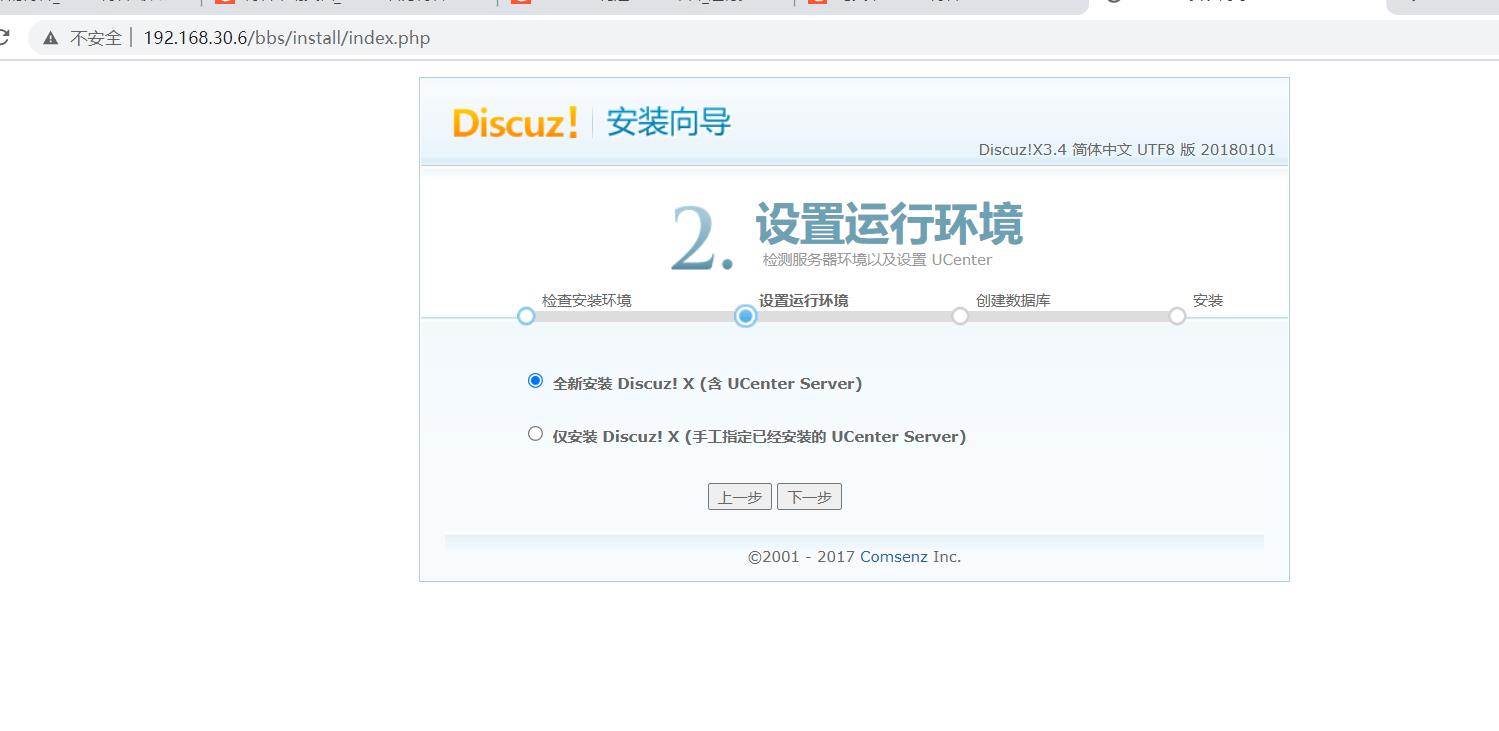Click the 安装 final step circle marker
Screen dimensions: 1499x731
tap(1177, 316)
